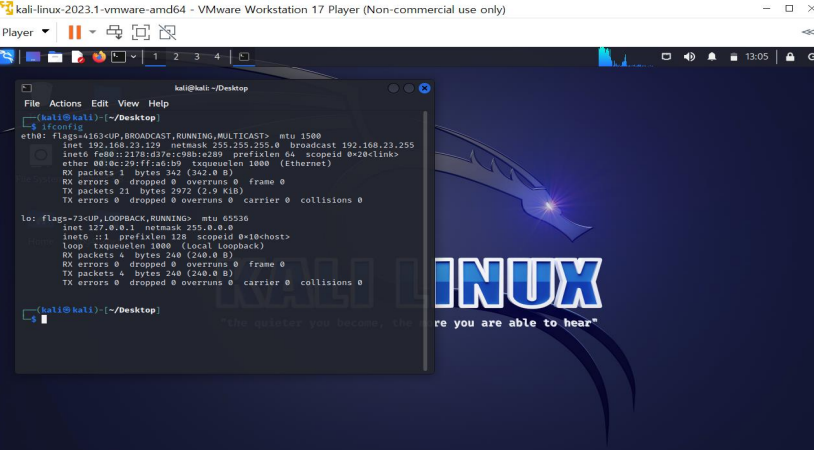This screenshot has width=814, height=450.
Task: Toggle VMware Unity mode icon
Action: coord(167,32)
